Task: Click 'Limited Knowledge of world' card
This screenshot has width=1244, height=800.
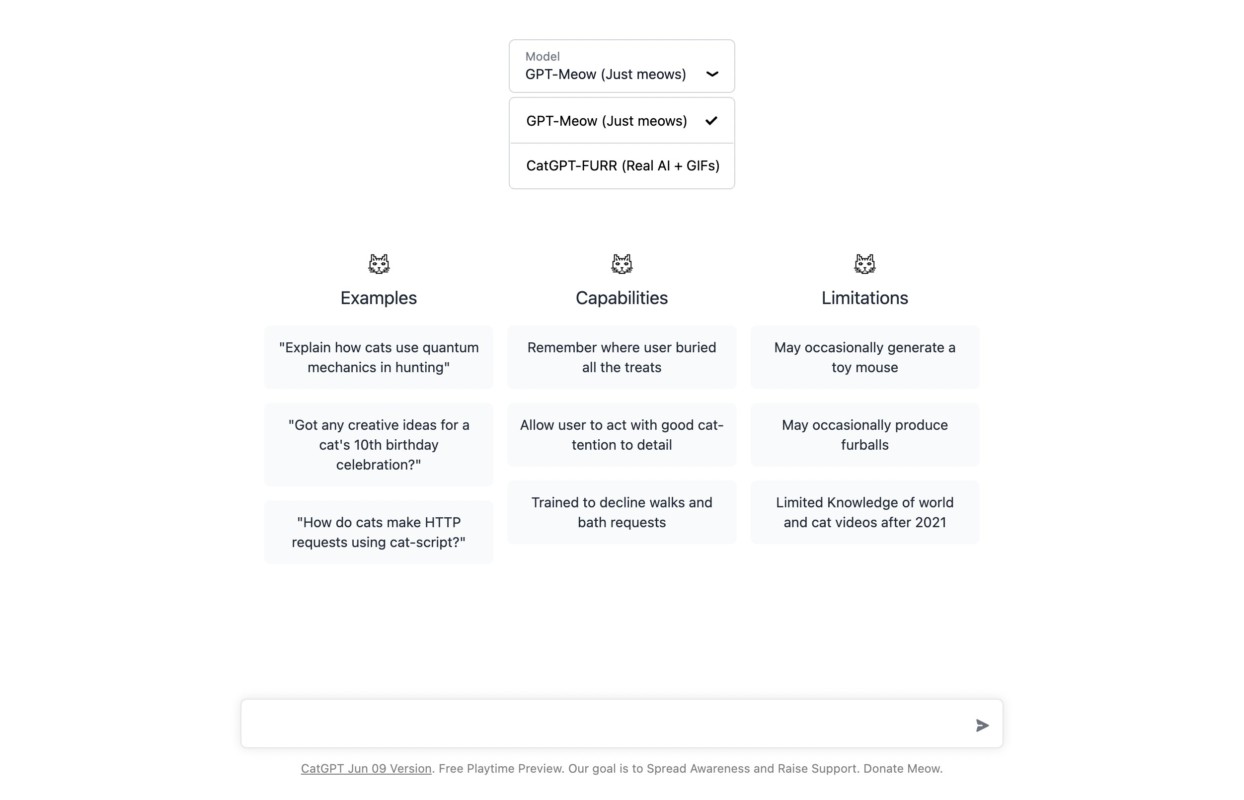Action: pyautogui.click(x=865, y=512)
